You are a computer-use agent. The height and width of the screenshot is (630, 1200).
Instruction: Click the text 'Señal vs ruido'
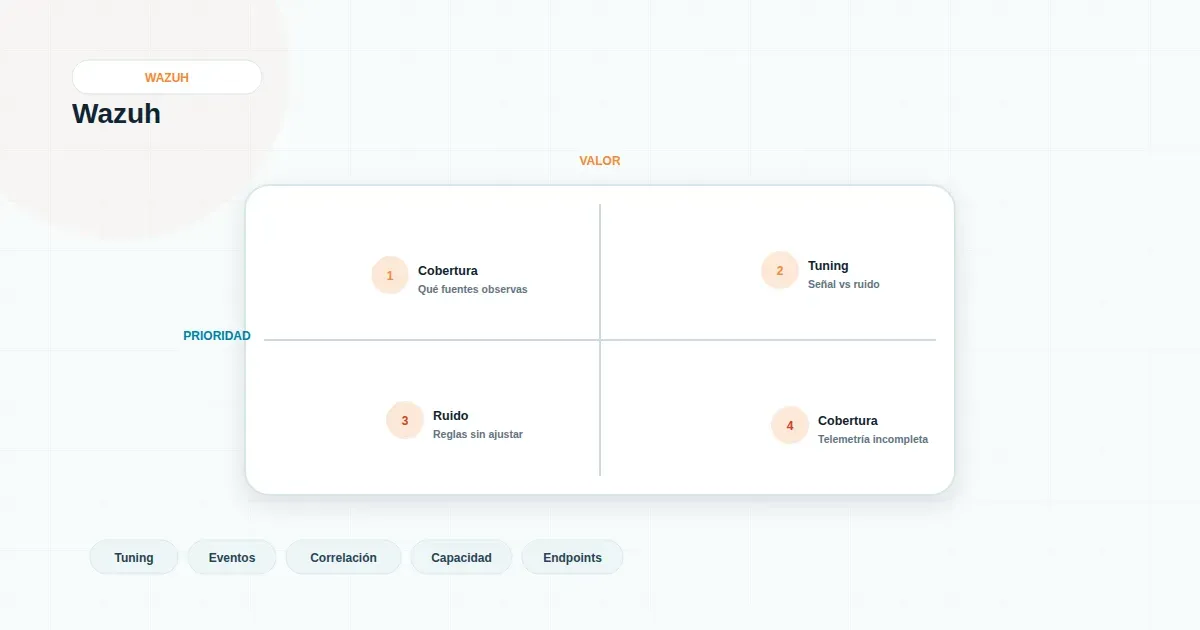[x=844, y=284]
